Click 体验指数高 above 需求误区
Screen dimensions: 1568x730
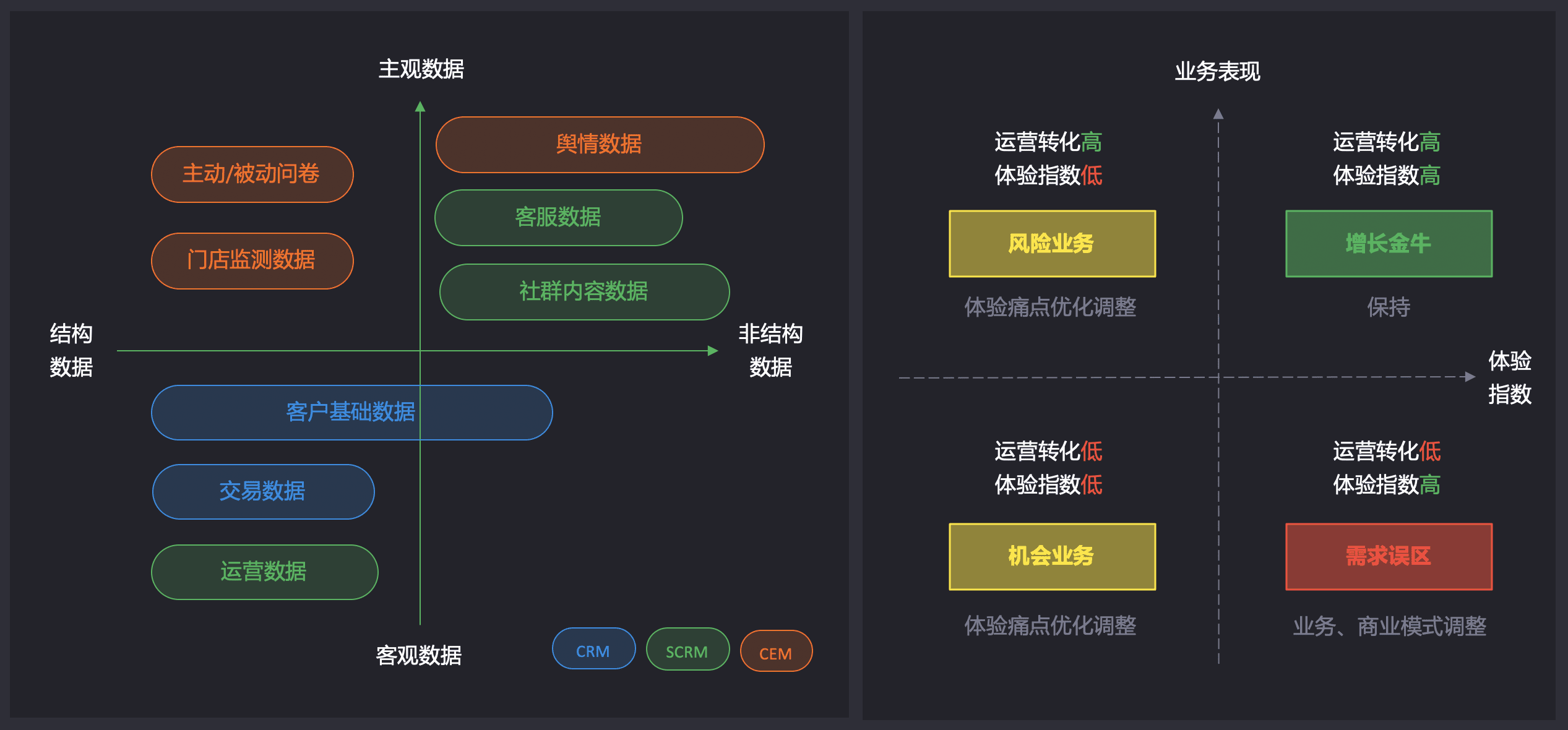coord(1387,485)
